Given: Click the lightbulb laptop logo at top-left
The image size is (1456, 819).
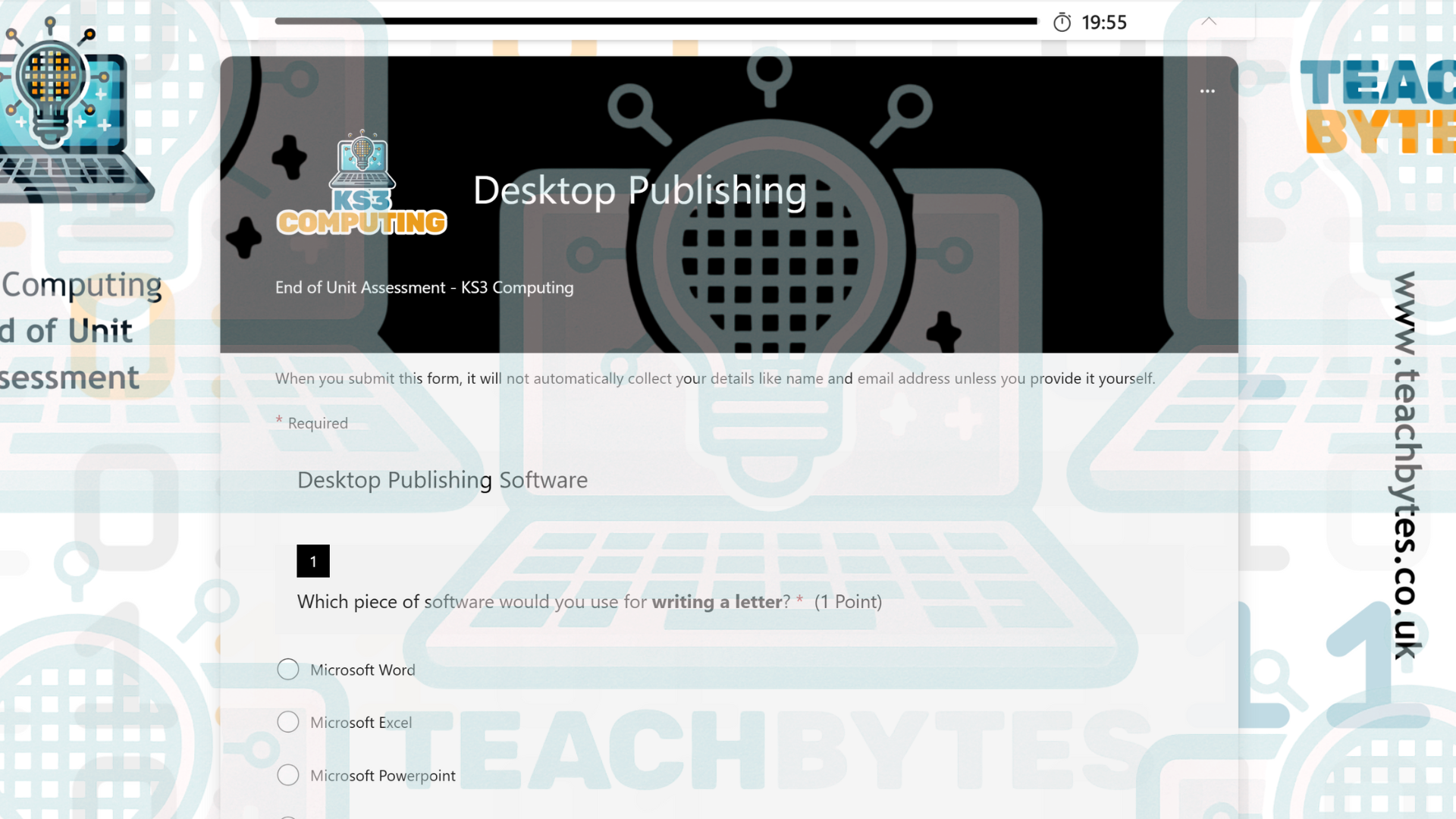Looking at the screenshot, I should (64, 106).
